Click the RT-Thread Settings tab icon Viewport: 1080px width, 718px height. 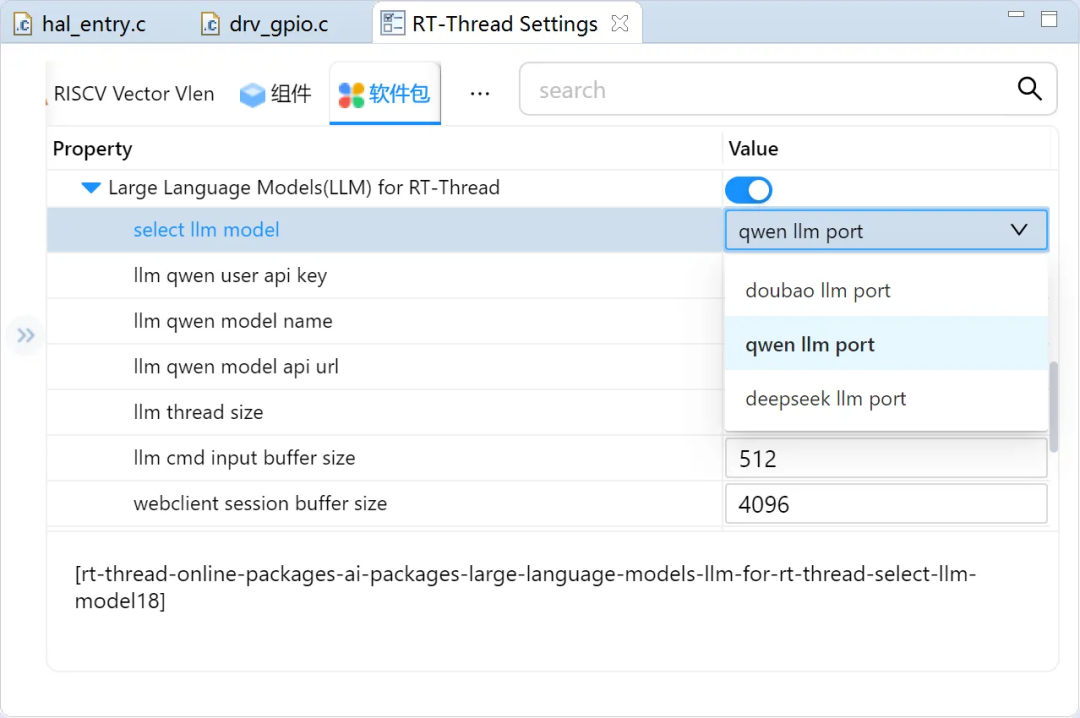393,23
